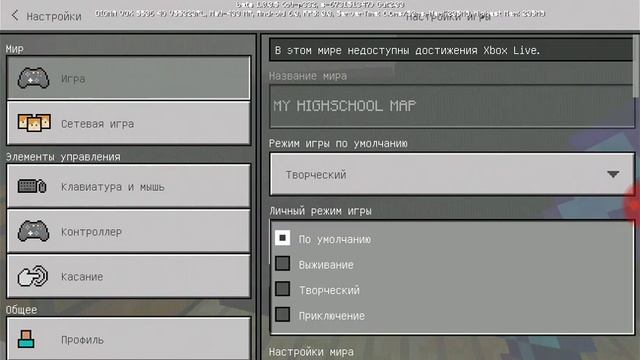This screenshot has width=640, height=360.
Task: Click the Название мира label
Action: click(308, 76)
